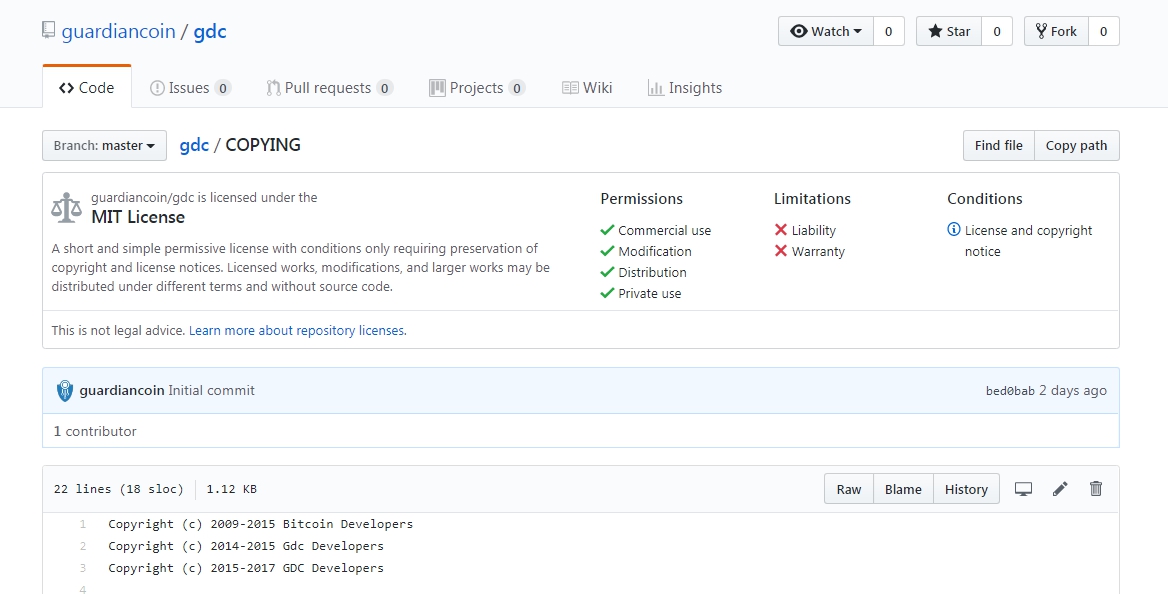This screenshot has height=594, width=1168.
Task: Open the Initial commit message link
Action: point(212,391)
